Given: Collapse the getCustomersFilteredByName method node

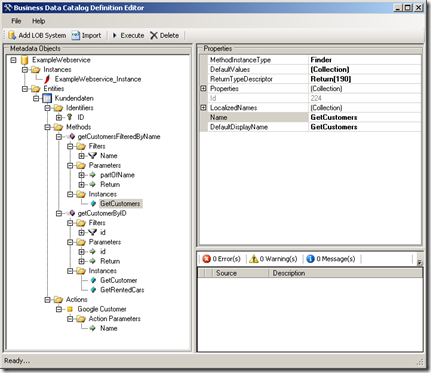Looking at the screenshot, I should 59,137.
